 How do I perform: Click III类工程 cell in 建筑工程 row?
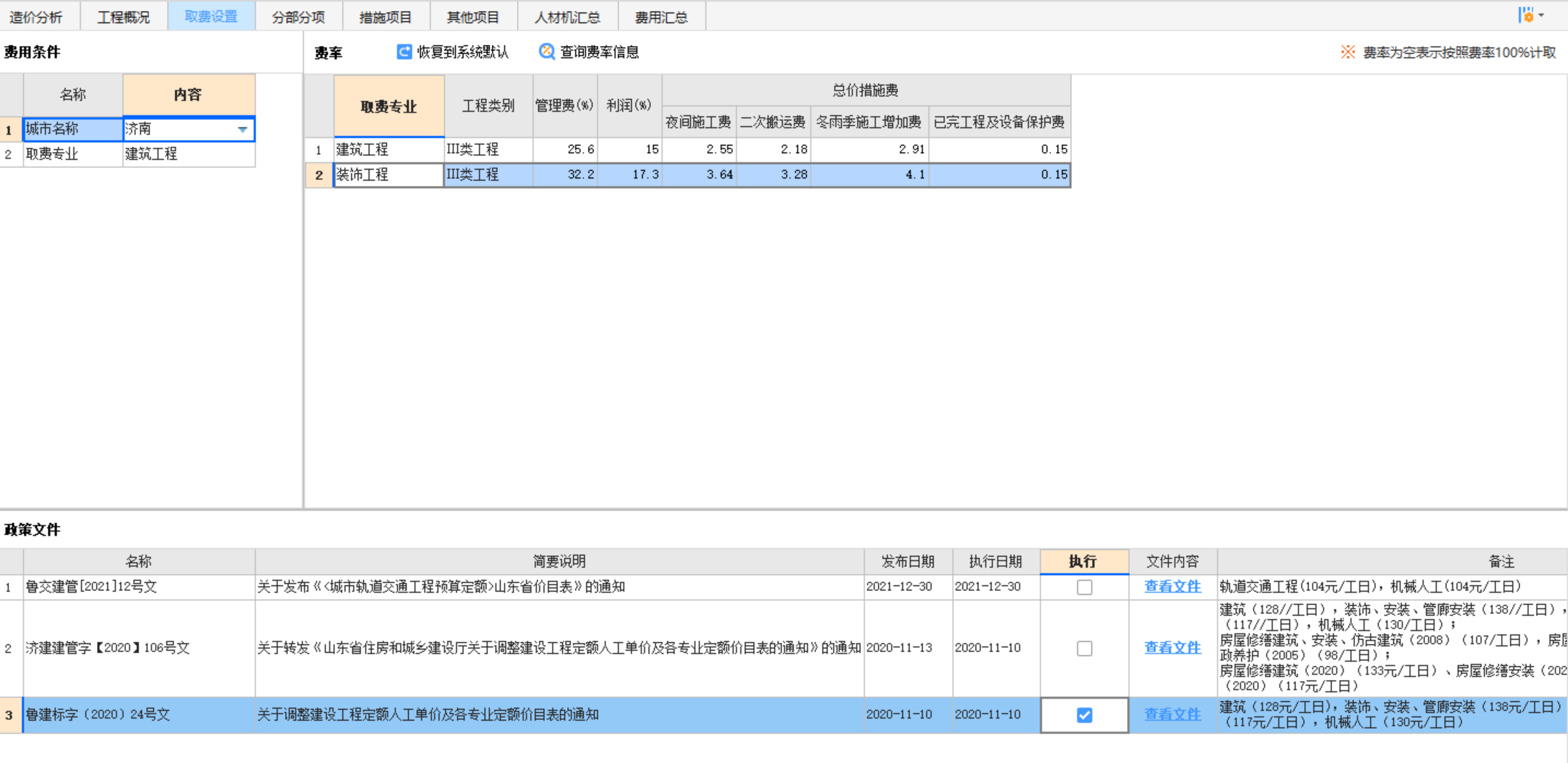point(488,149)
